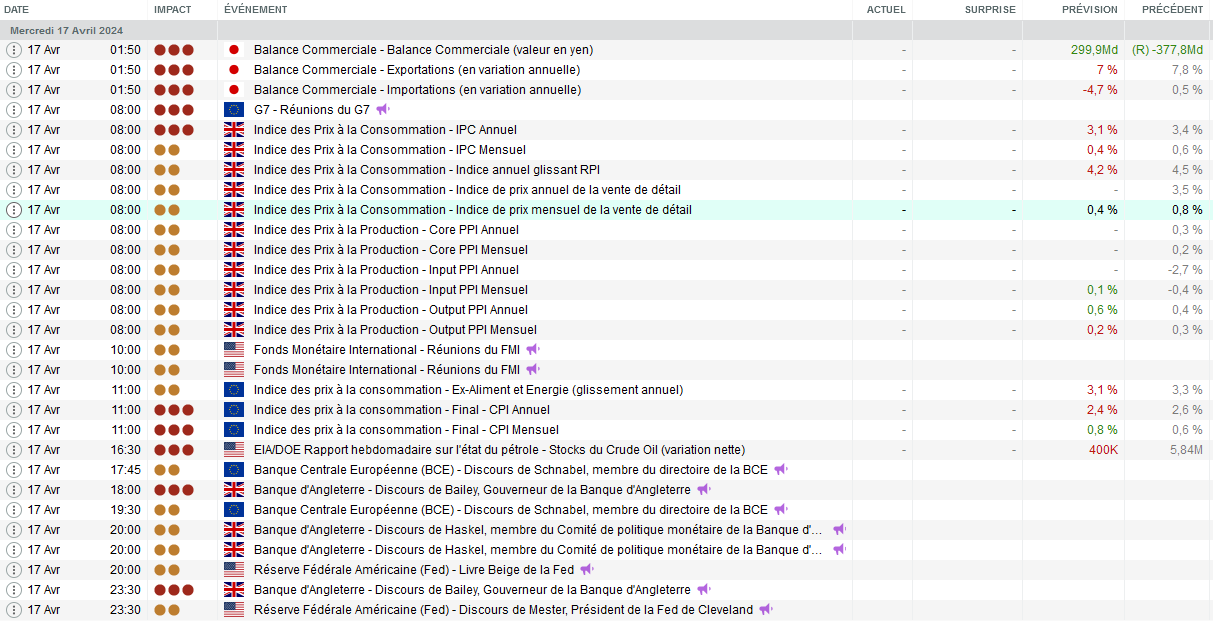This screenshot has width=1213, height=621.
Task: Click megaphone icon on 18:00 Bailey speech row
Action: pos(704,490)
